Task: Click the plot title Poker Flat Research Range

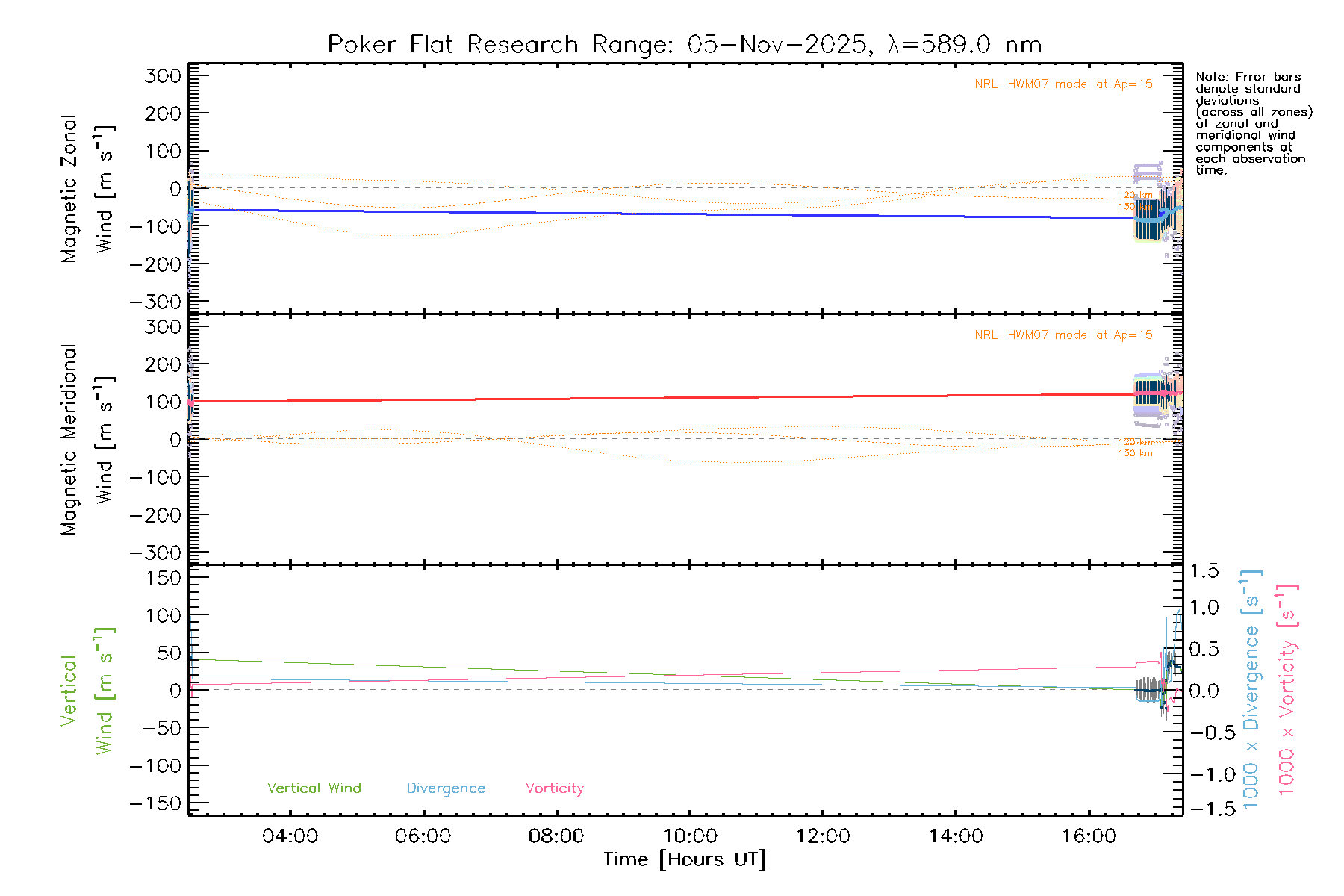Action: pyautogui.click(x=684, y=45)
